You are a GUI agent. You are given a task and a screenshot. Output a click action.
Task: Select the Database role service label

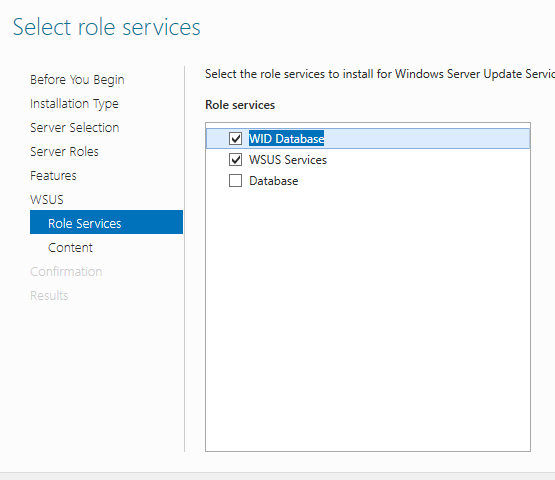pyautogui.click(x=274, y=181)
